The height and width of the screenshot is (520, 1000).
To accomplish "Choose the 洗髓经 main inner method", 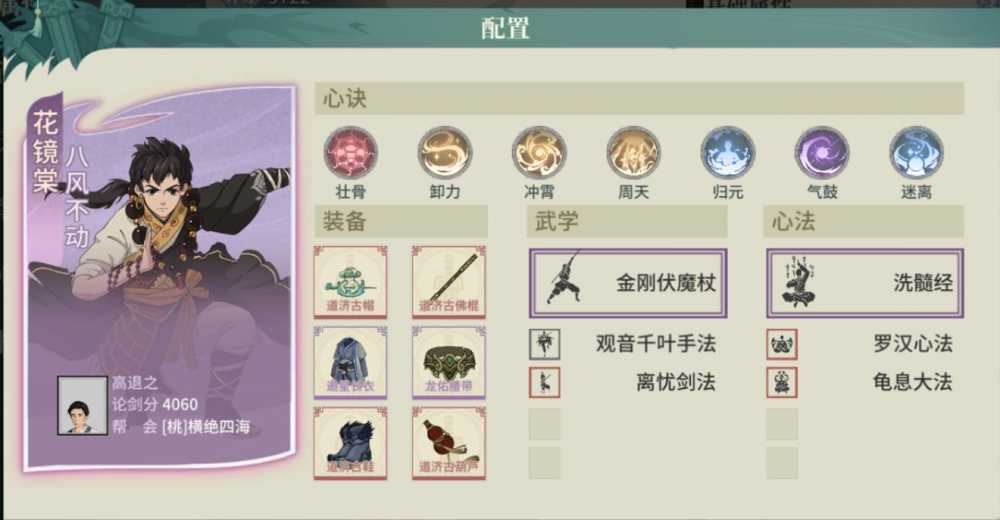I will (x=865, y=283).
